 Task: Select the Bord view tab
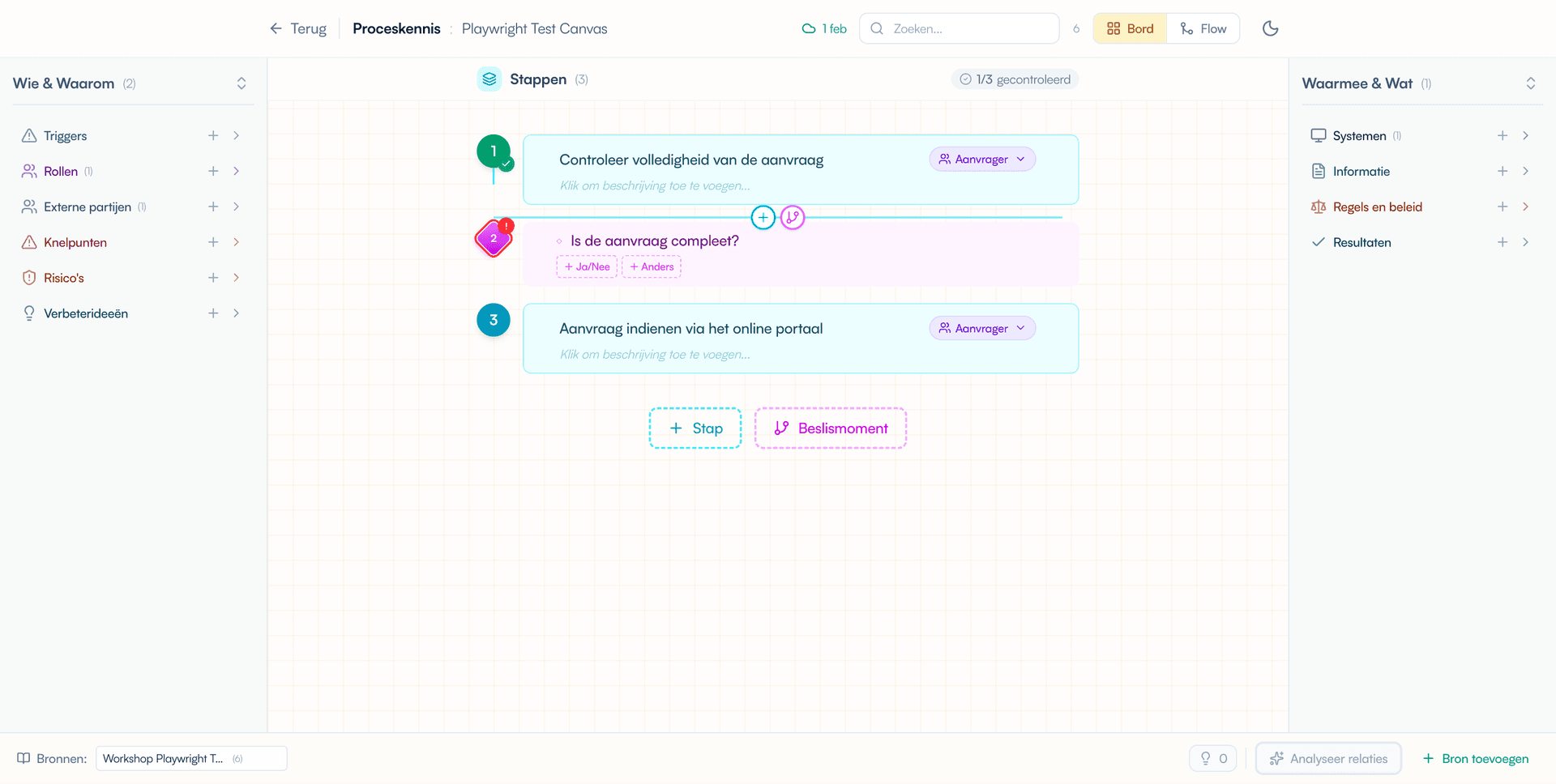(x=1130, y=28)
